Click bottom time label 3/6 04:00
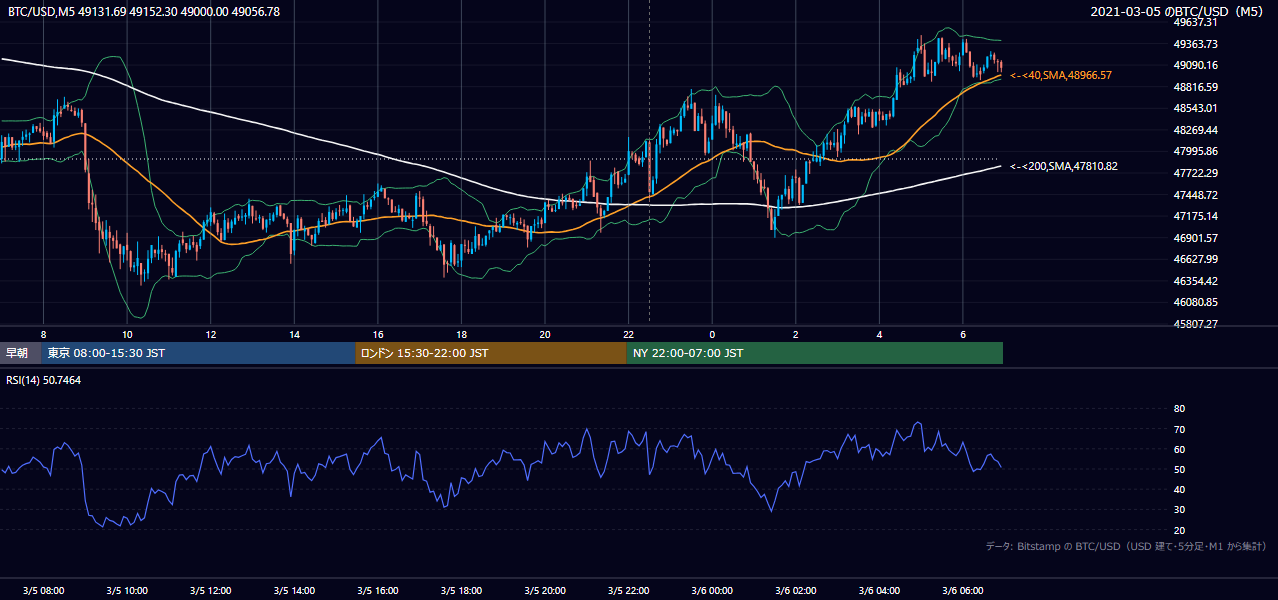The width and height of the screenshot is (1278, 600). coord(879,591)
